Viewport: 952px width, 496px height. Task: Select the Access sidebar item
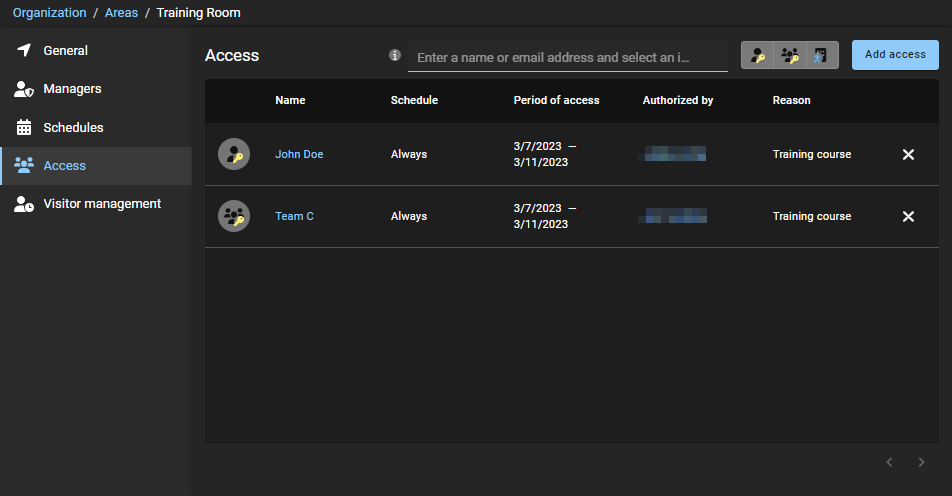(64, 166)
